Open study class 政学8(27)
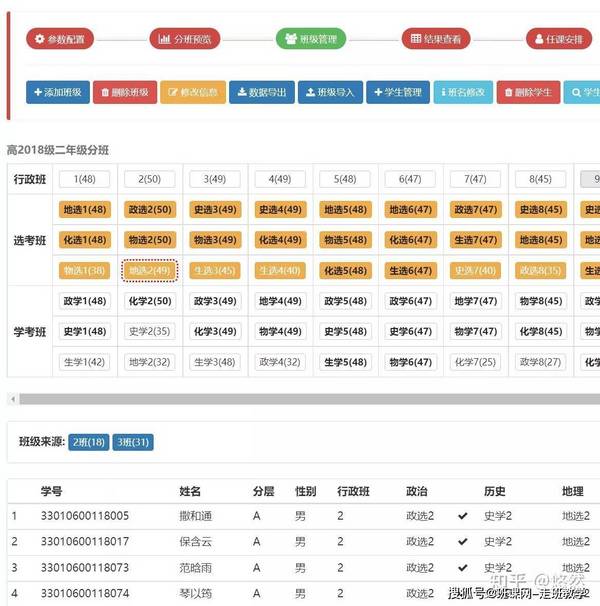Image resolution: width=600 pixels, height=606 pixels. coord(540,362)
